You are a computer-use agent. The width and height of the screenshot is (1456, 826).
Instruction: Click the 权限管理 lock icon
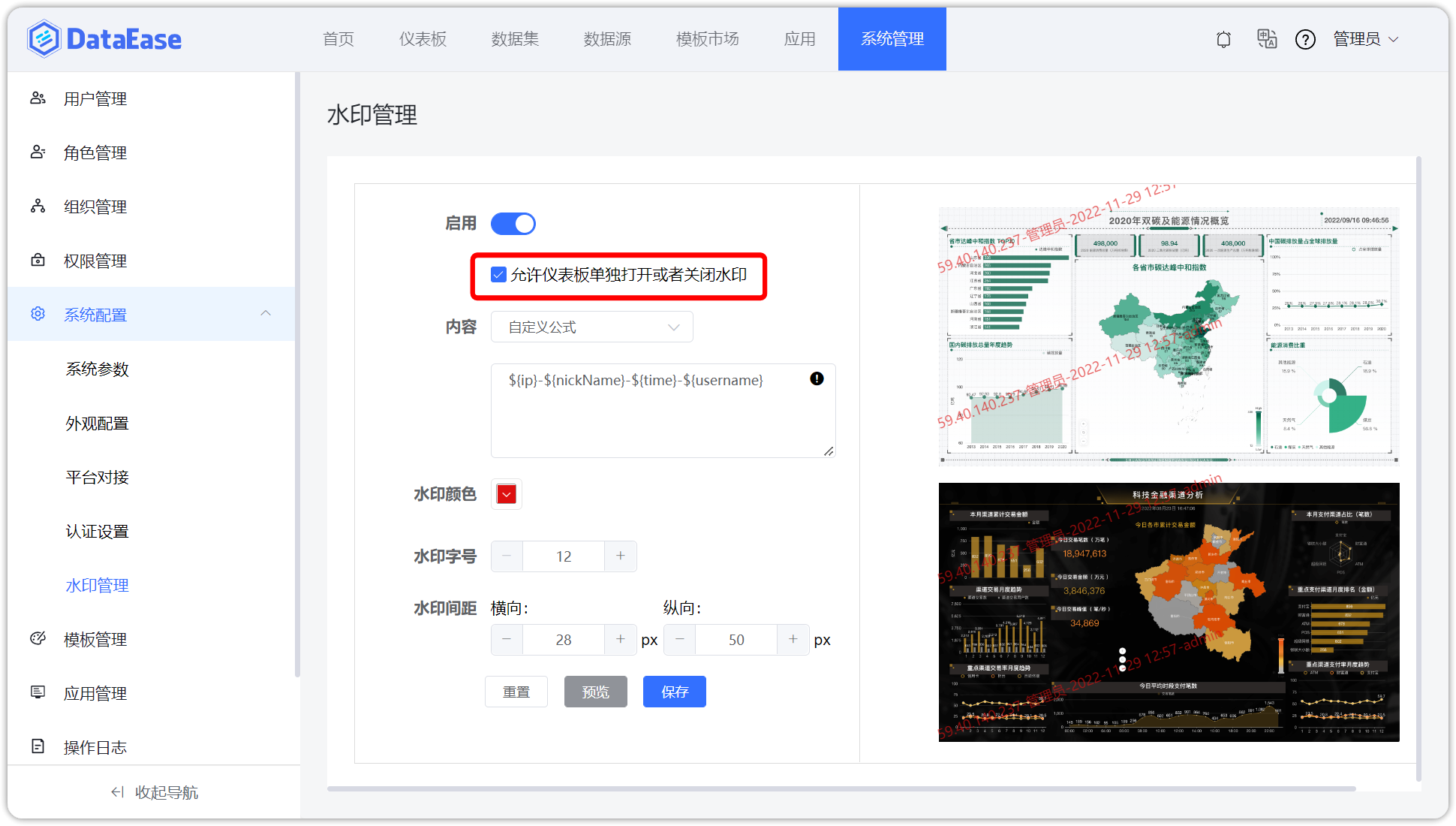click(x=38, y=260)
